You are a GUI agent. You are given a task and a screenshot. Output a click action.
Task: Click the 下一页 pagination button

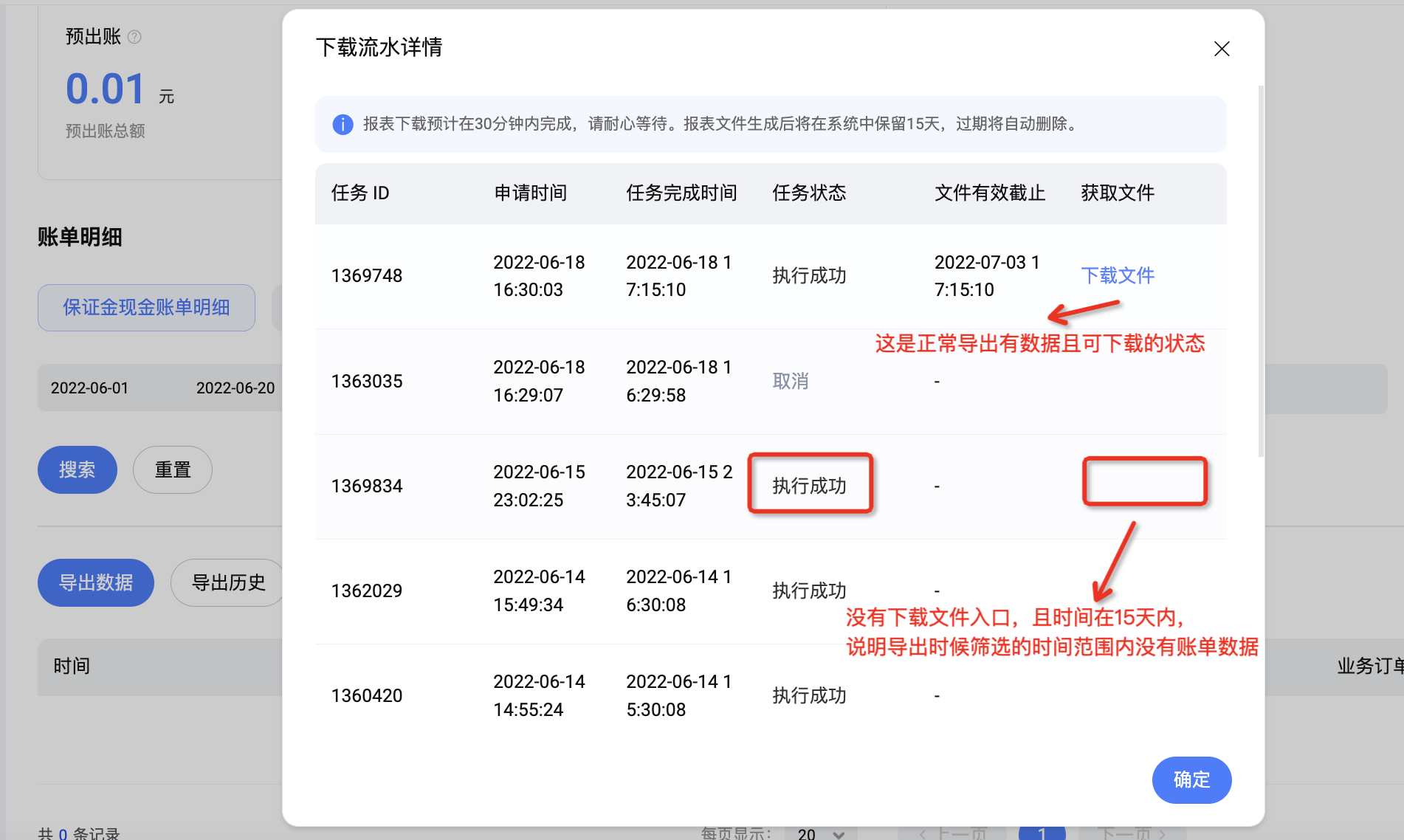tap(1132, 833)
